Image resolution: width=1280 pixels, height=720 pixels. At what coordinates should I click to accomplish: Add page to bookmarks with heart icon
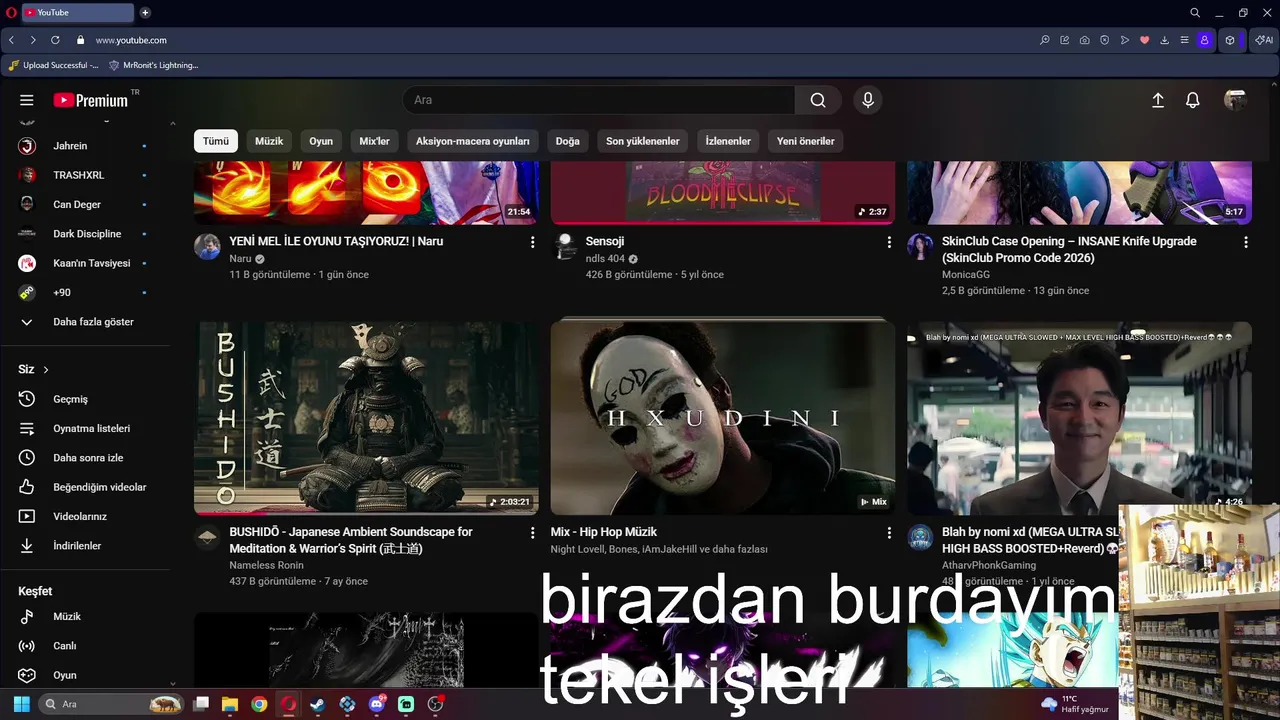[1145, 40]
